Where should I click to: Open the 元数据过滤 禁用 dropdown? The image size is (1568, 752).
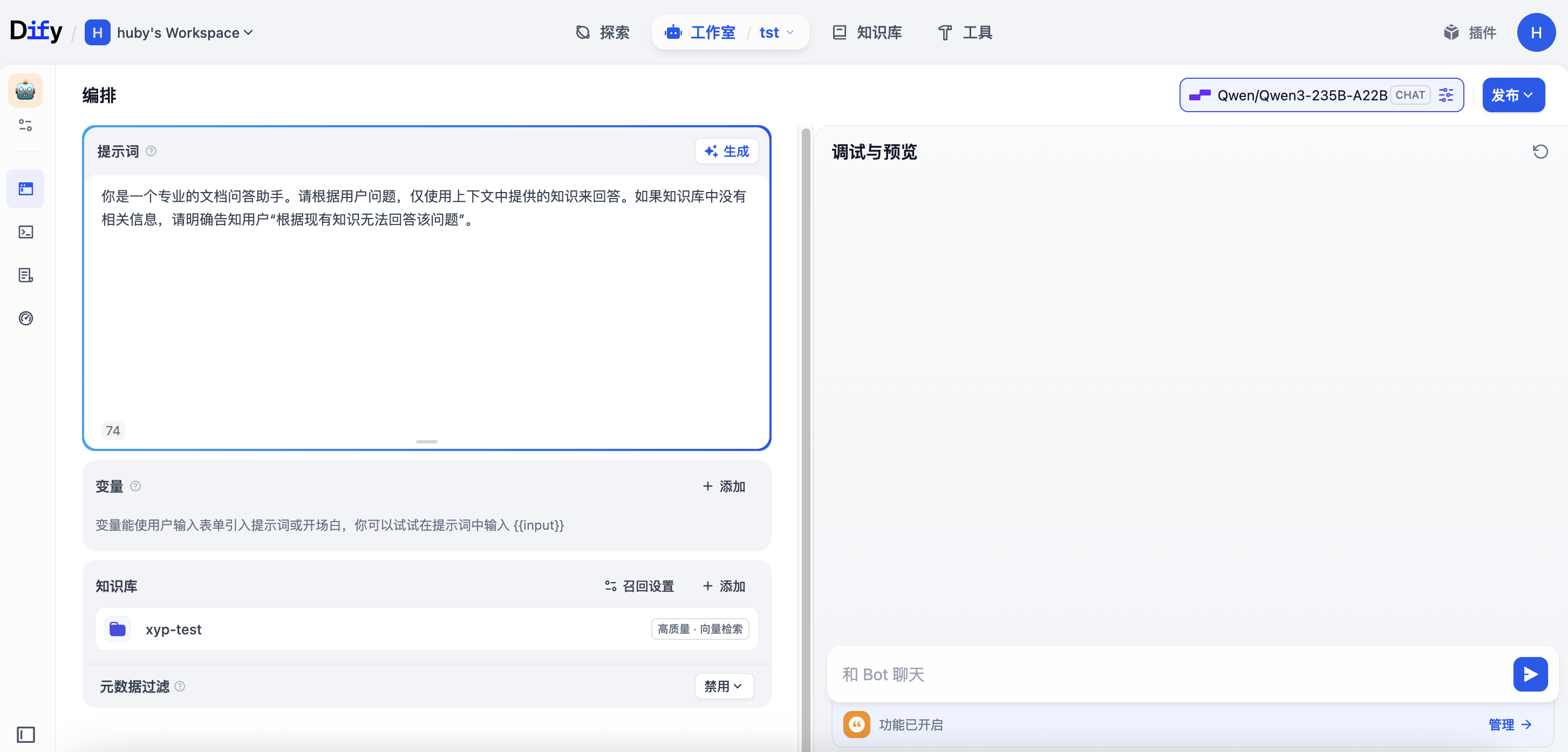[x=724, y=686]
